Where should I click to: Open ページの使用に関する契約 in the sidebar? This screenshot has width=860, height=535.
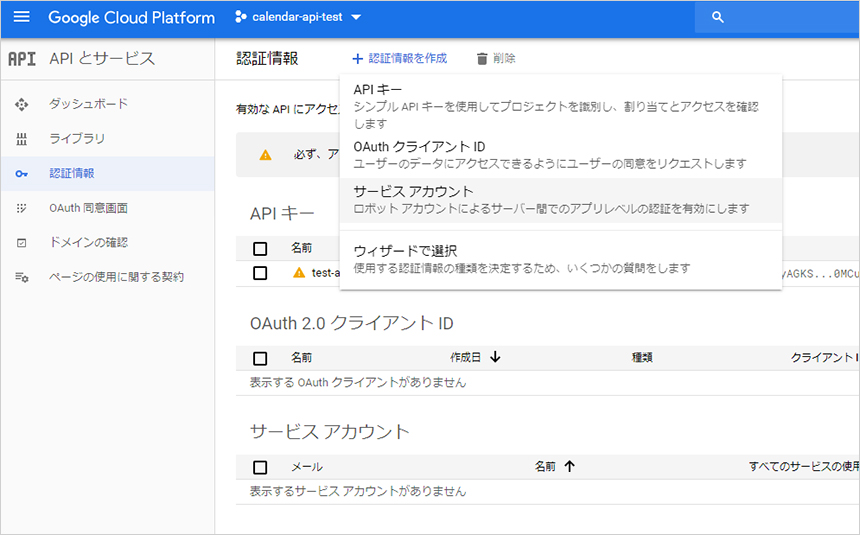tap(116, 277)
